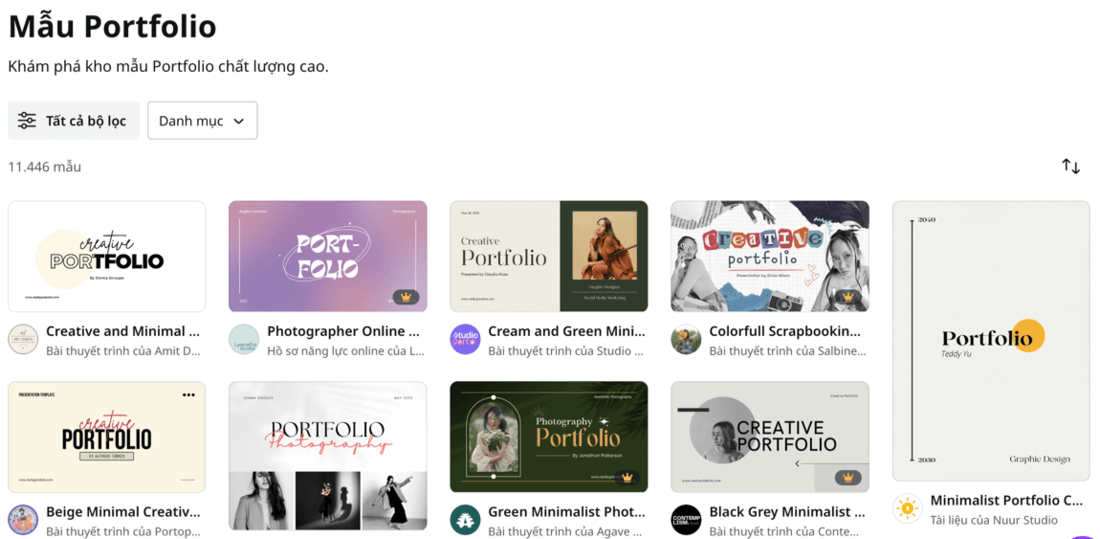Open the Portfolio Photography black-and-white thumbnail
Image resolution: width=1100 pixels, height=539 pixels.
[x=328, y=455]
